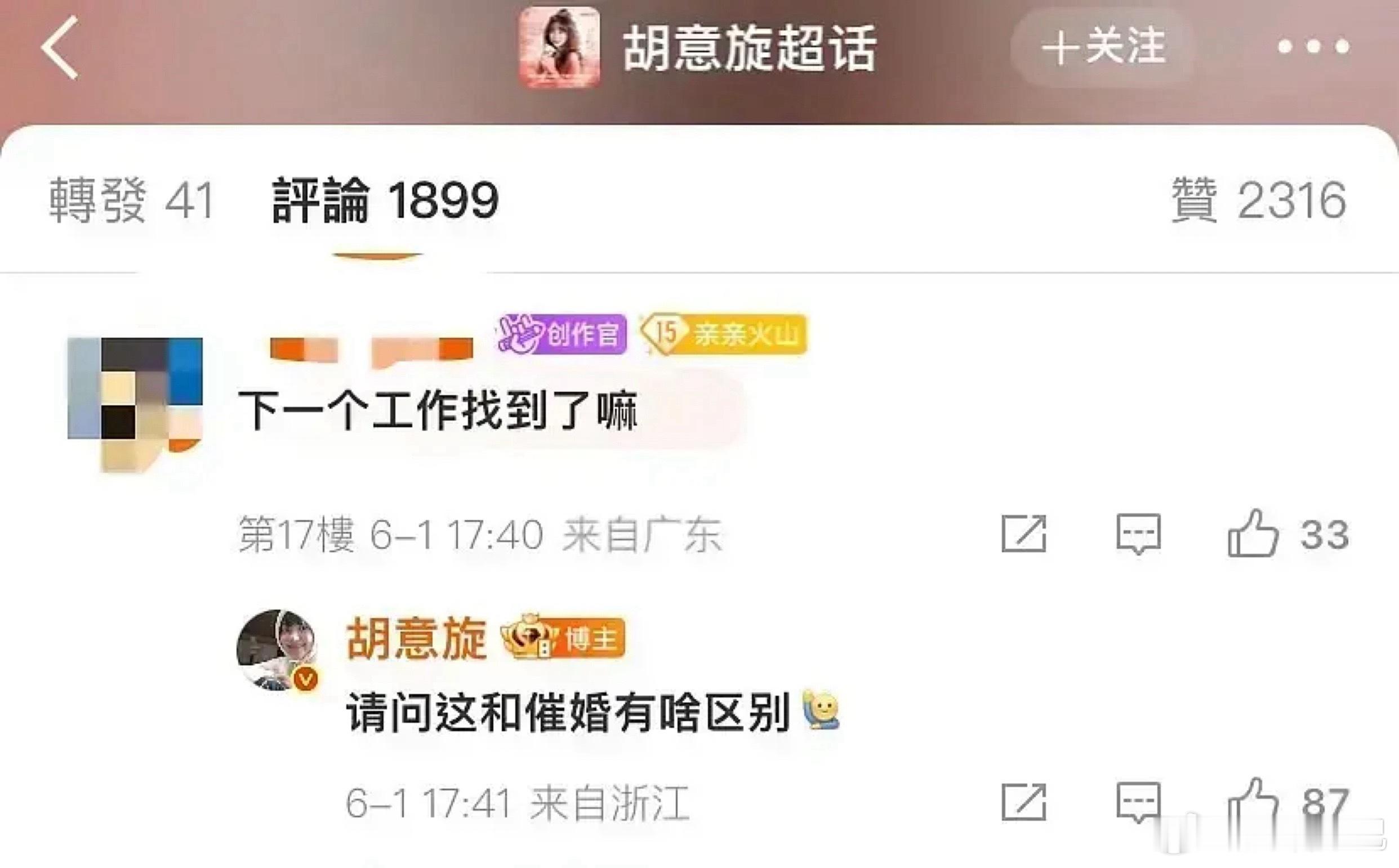The width and height of the screenshot is (1399, 868).
Task: Follow the supertopic via +关注
Action: [1103, 47]
